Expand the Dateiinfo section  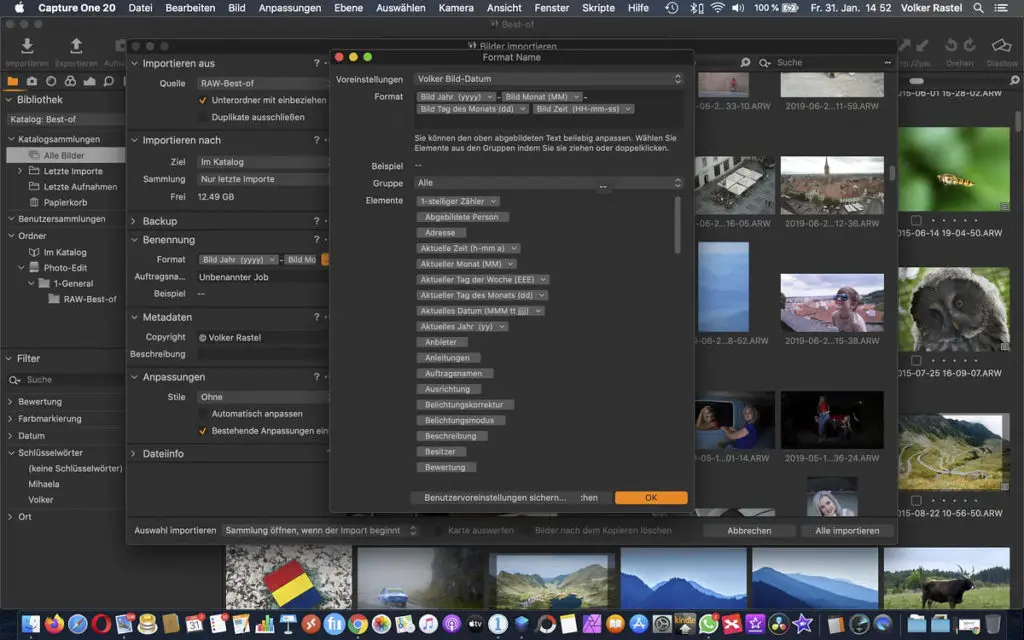133,454
